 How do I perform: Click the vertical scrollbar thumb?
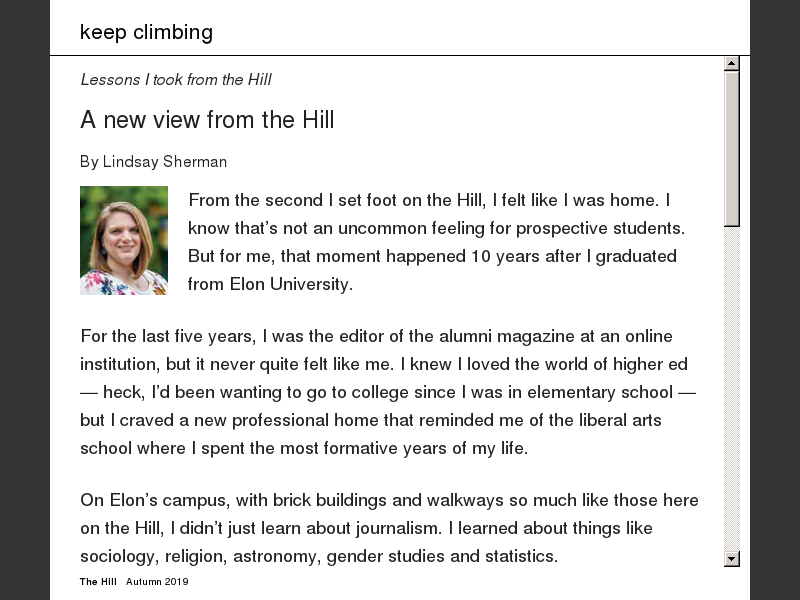(x=732, y=148)
